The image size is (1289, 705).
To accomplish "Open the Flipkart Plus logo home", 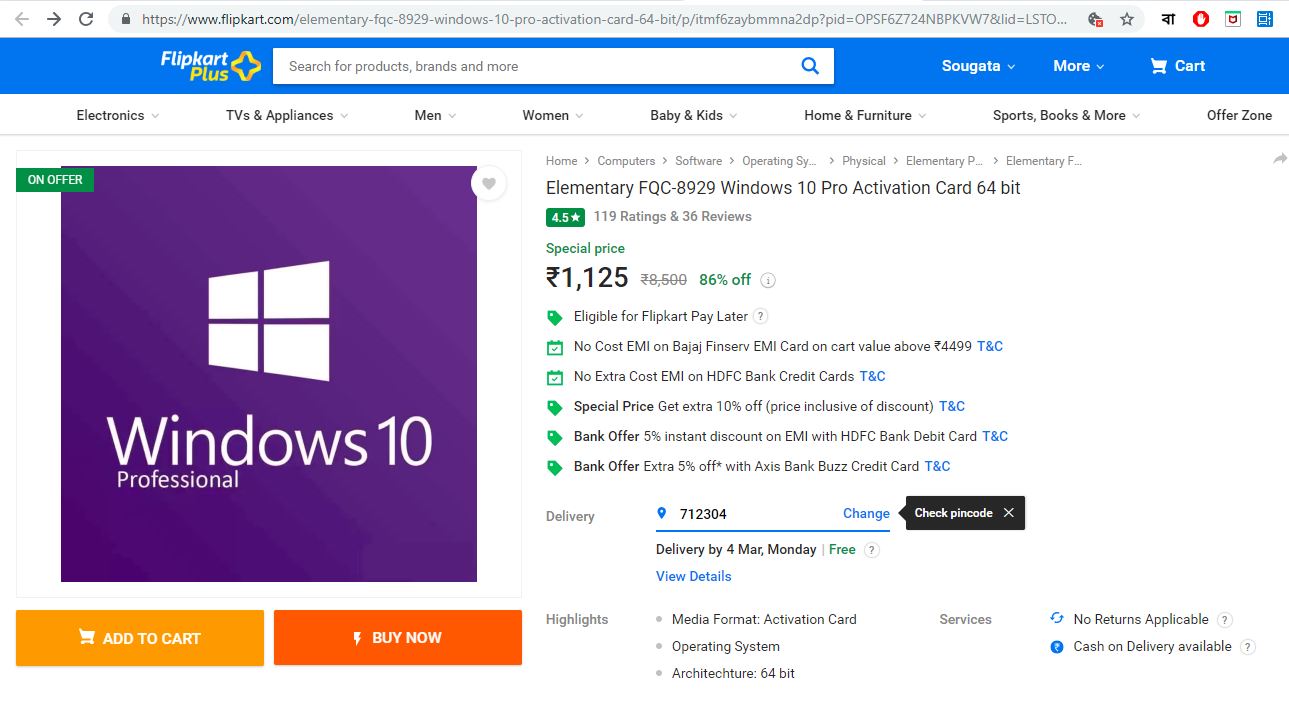I will point(210,66).
